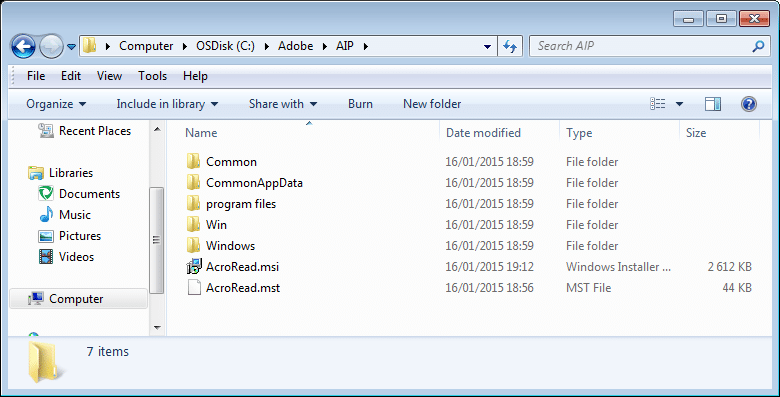Image resolution: width=780 pixels, height=397 pixels.
Task: Open the Help menu
Action: (x=195, y=76)
